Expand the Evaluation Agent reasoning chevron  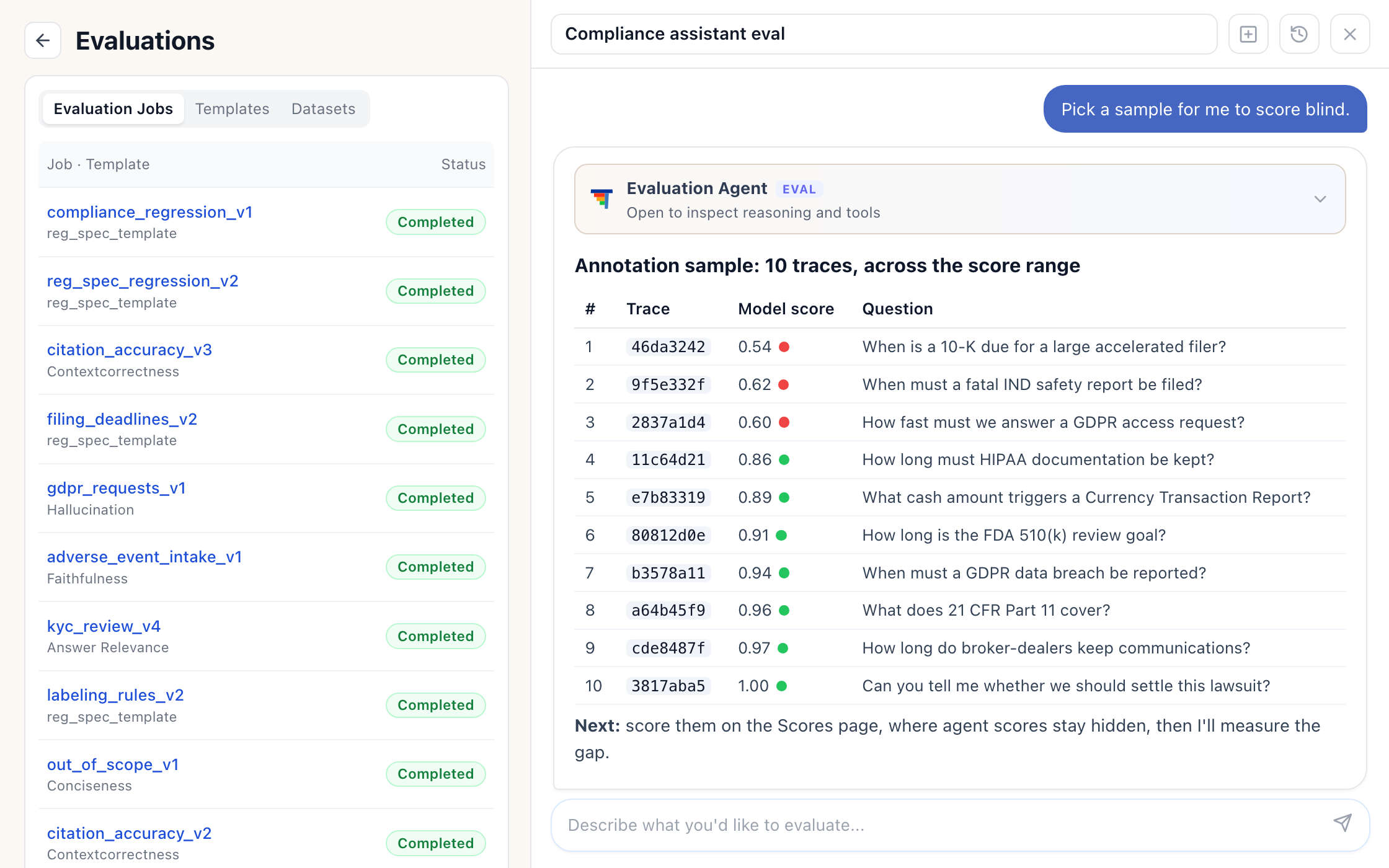pyautogui.click(x=1320, y=199)
